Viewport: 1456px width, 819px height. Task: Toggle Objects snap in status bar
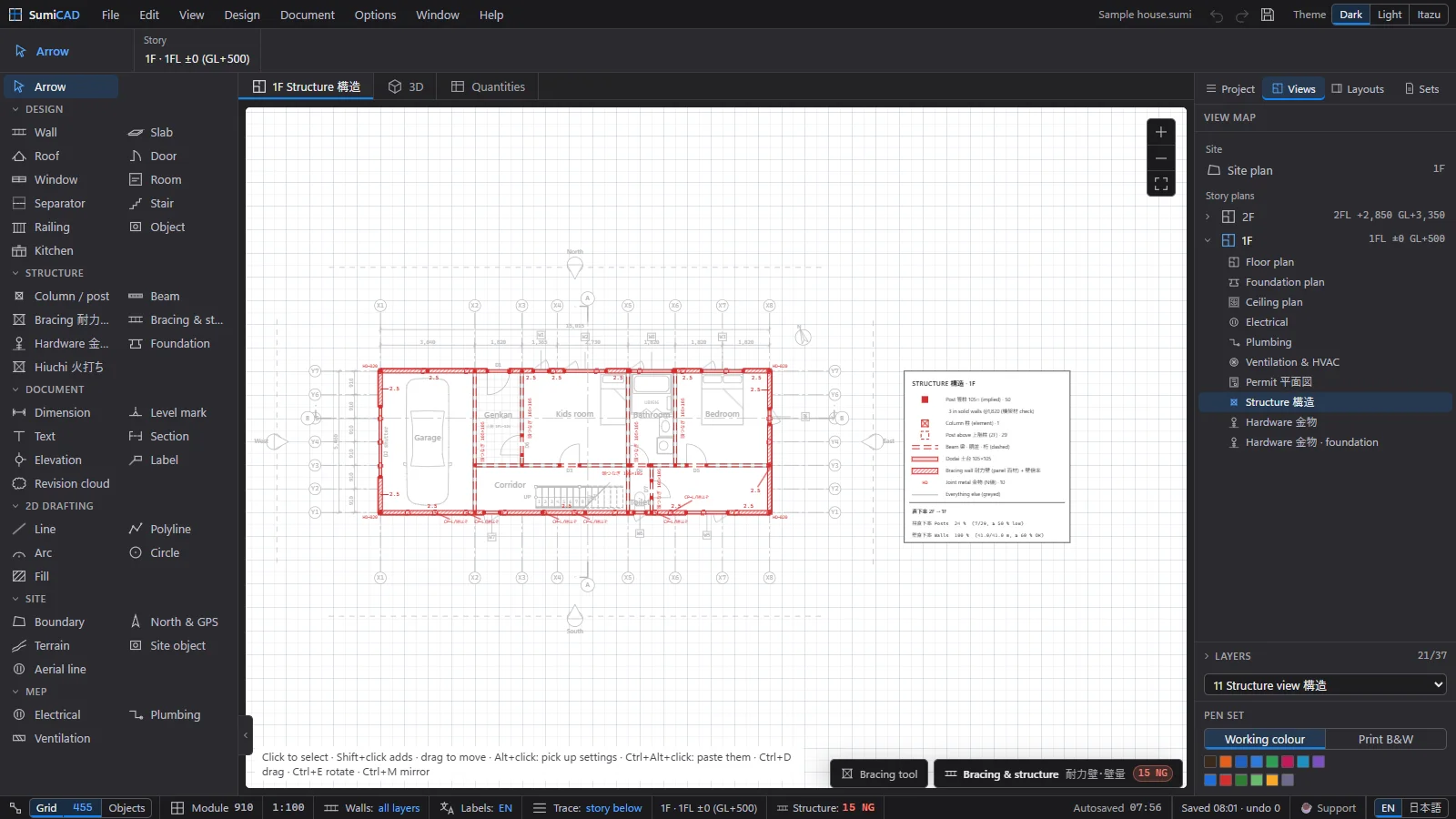point(126,808)
